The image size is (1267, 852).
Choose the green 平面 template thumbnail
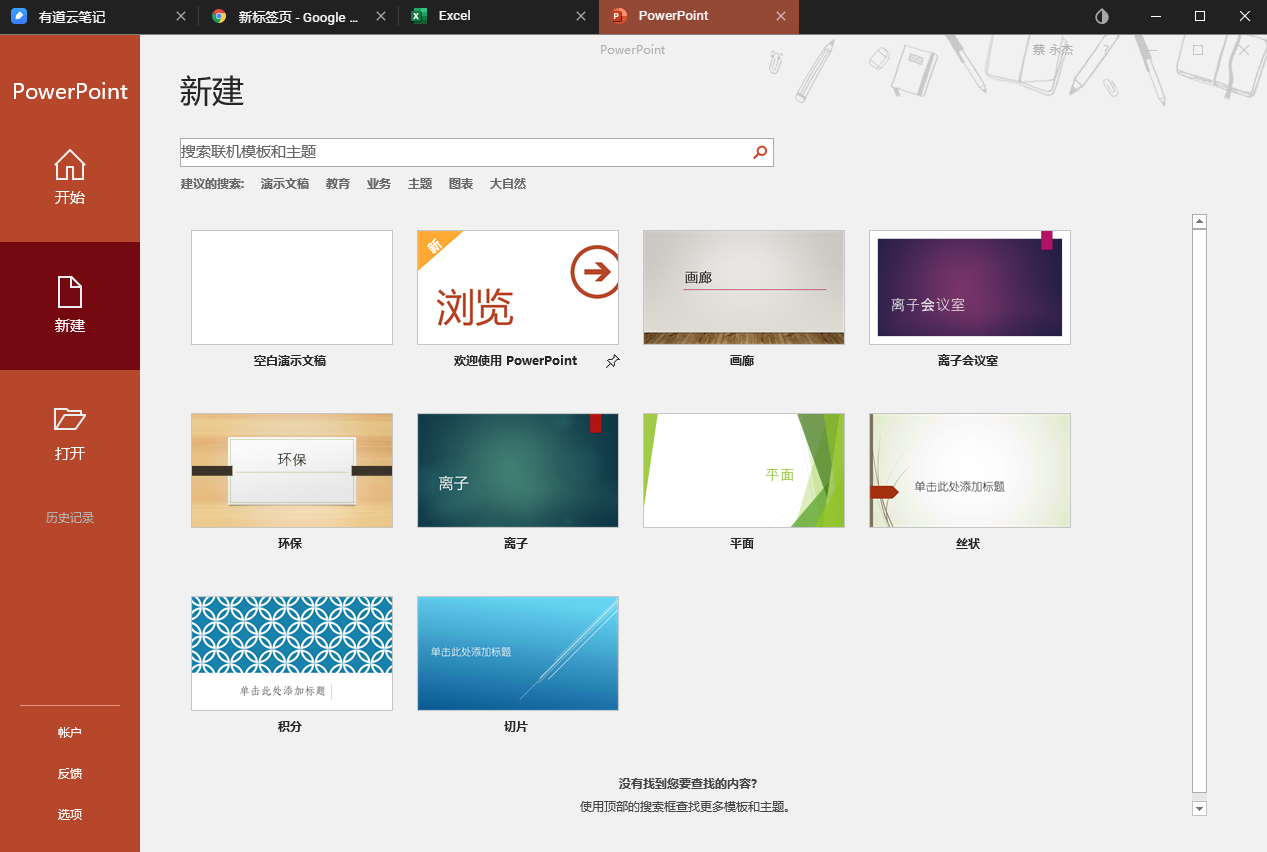click(744, 471)
